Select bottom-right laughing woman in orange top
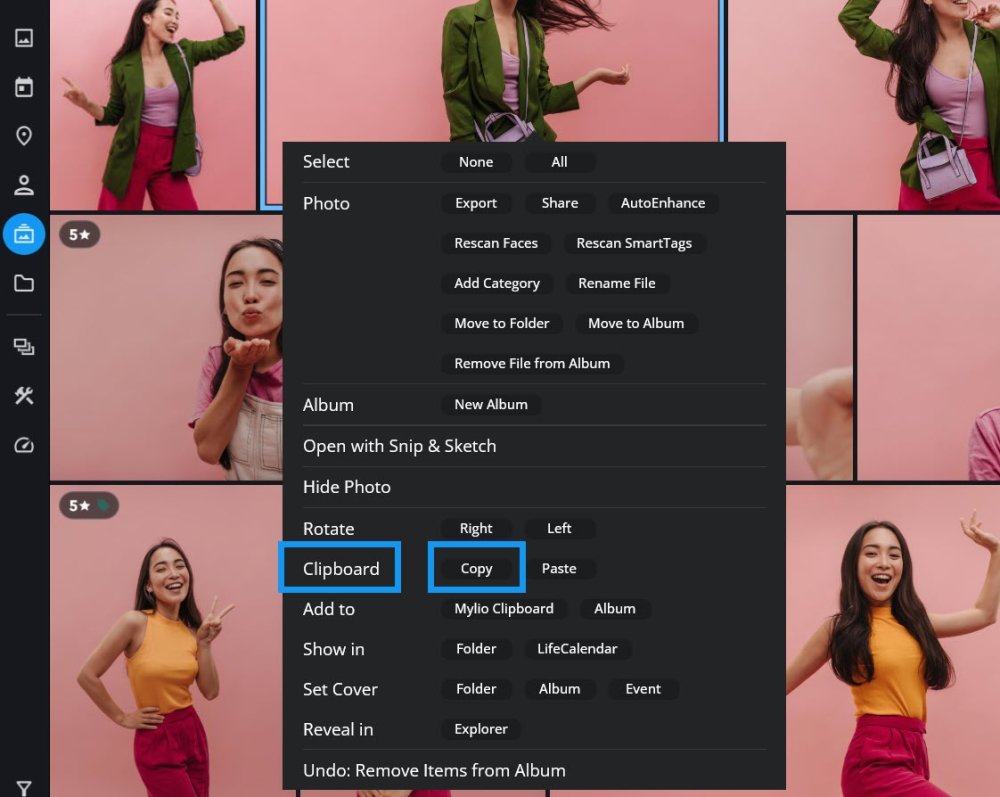 pyautogui.click(x=893, y=641)
